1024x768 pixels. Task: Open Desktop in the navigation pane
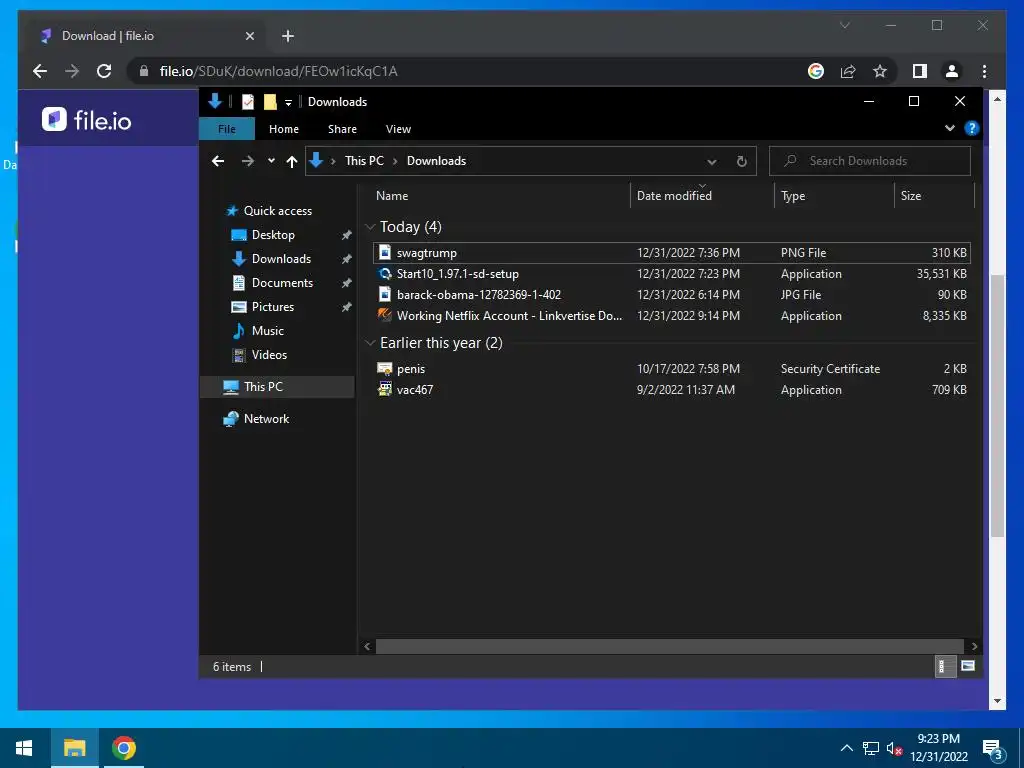(x=273, y=234)
